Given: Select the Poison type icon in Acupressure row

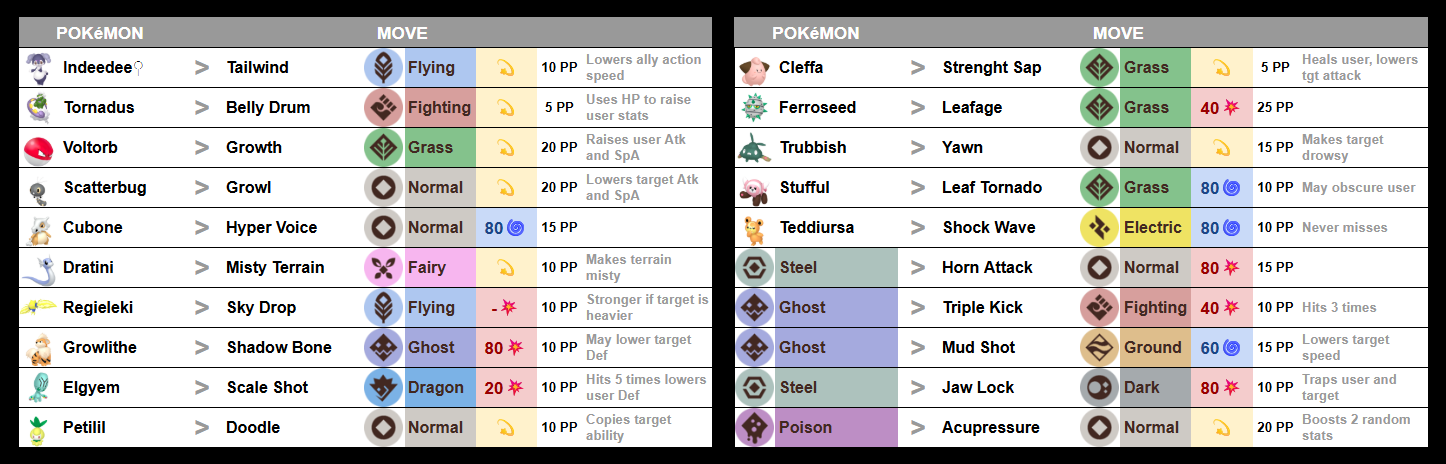Looking at the screenshot, I should 754,428.
